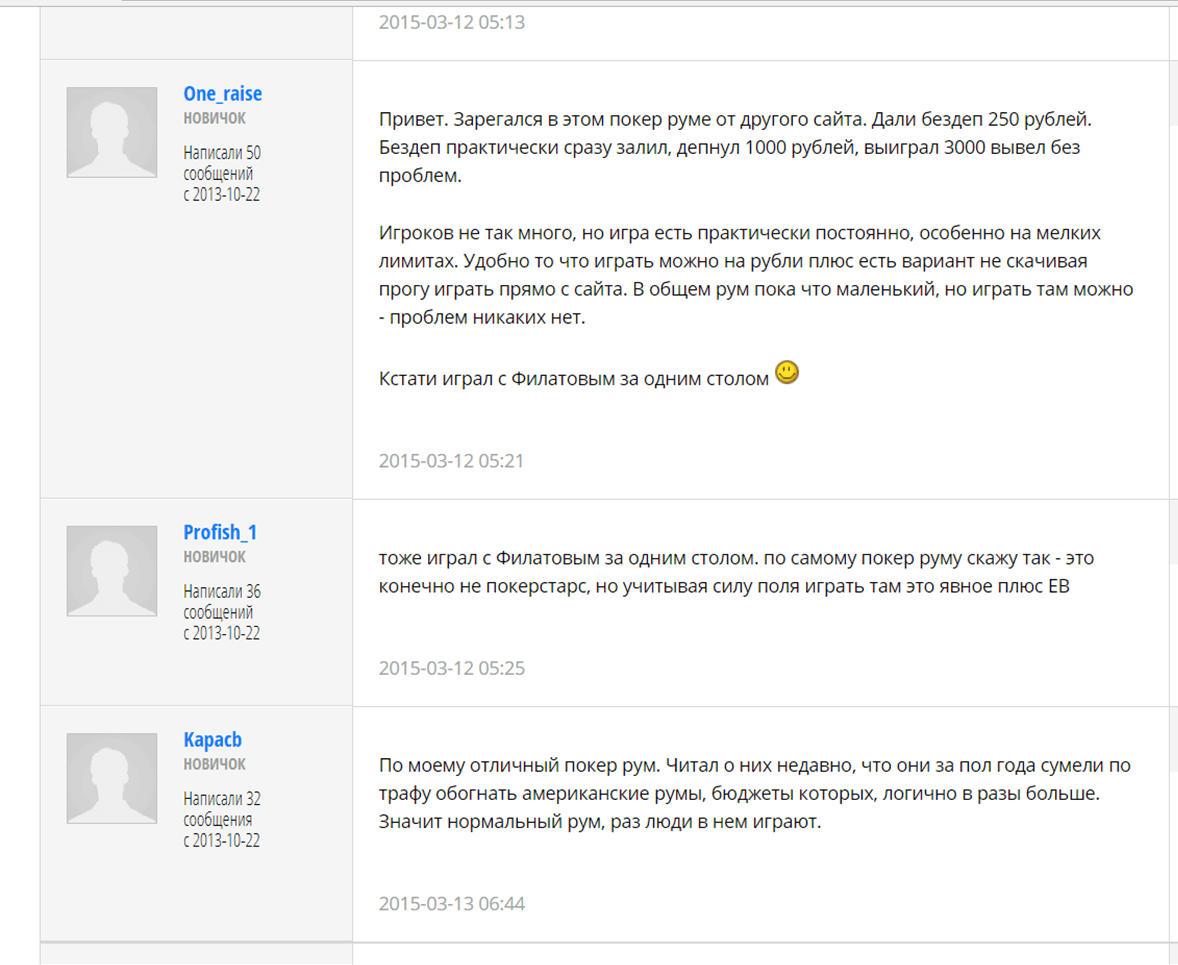
Task: Click the timestamp 2015-03-12 05:13
Action: [451, 22]
